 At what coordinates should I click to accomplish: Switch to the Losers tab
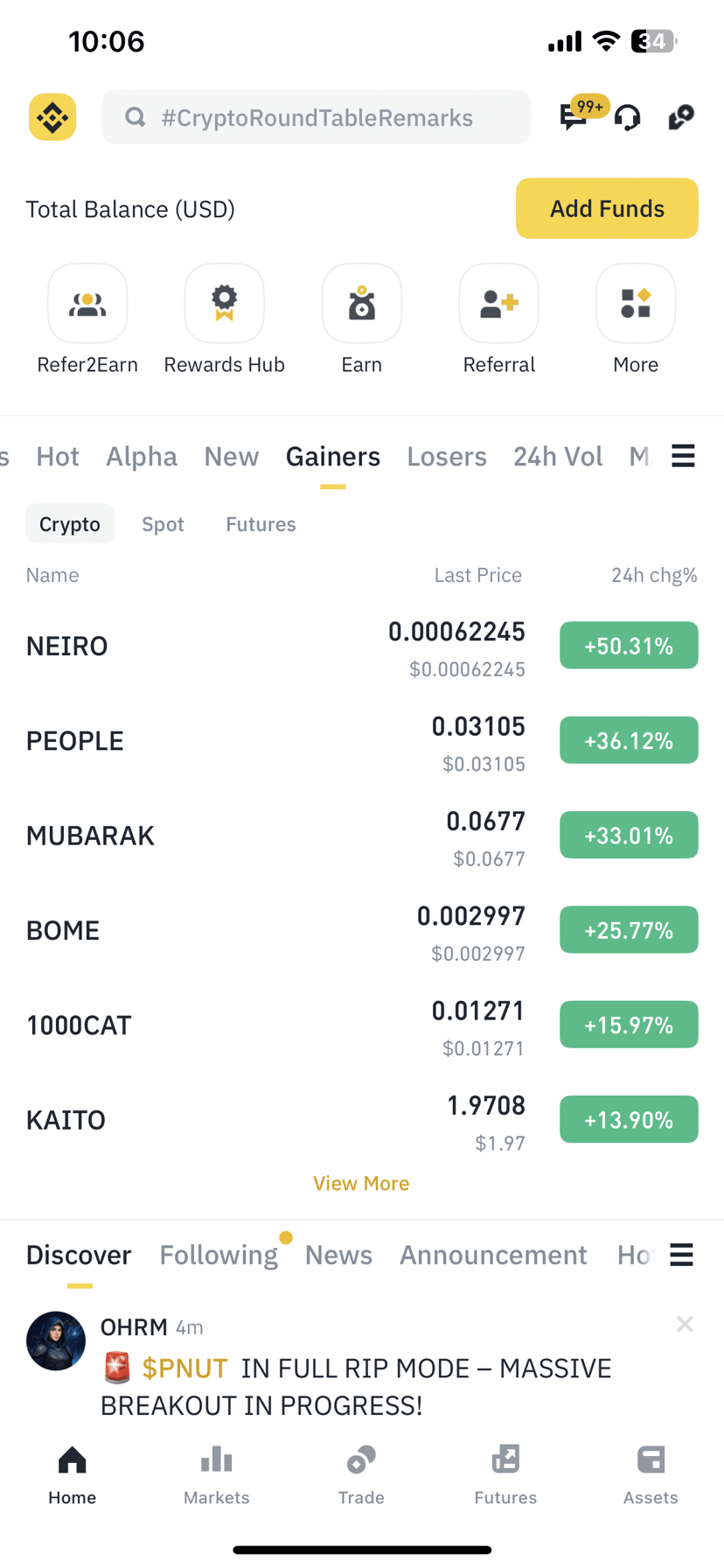tap(447, 457)
